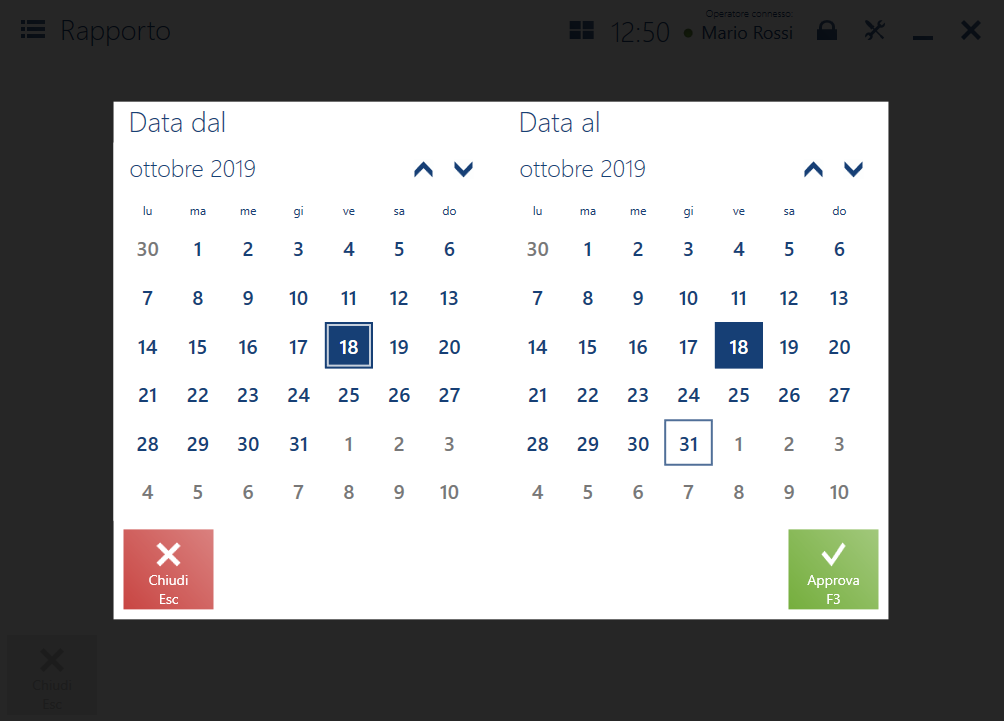Screen dimensions: 1004x721
Task: Click the red Chiudi Esc button
Action: [x=168, y=569]
